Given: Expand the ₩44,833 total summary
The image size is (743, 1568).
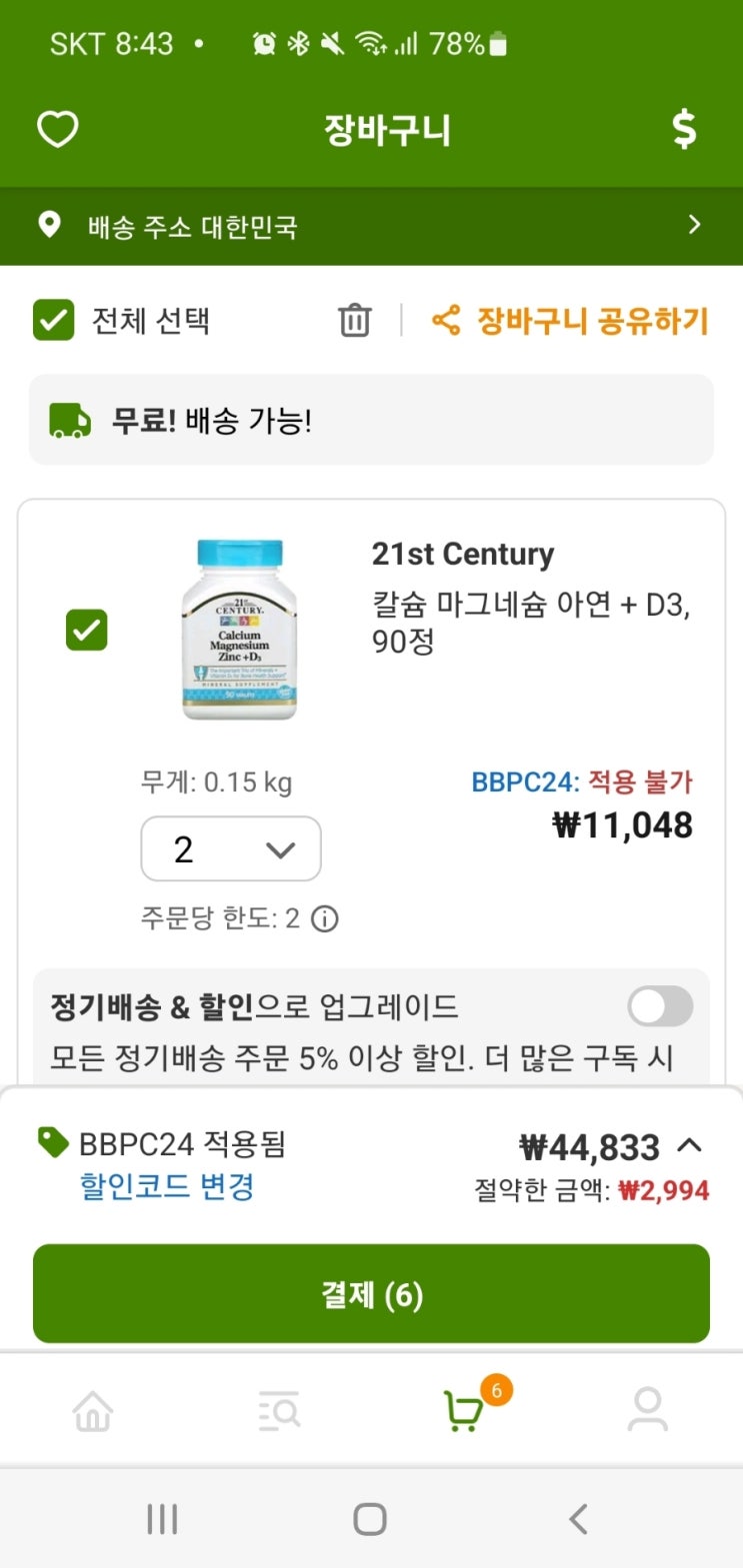Looking at the screenshot, I should [690, 1146].
